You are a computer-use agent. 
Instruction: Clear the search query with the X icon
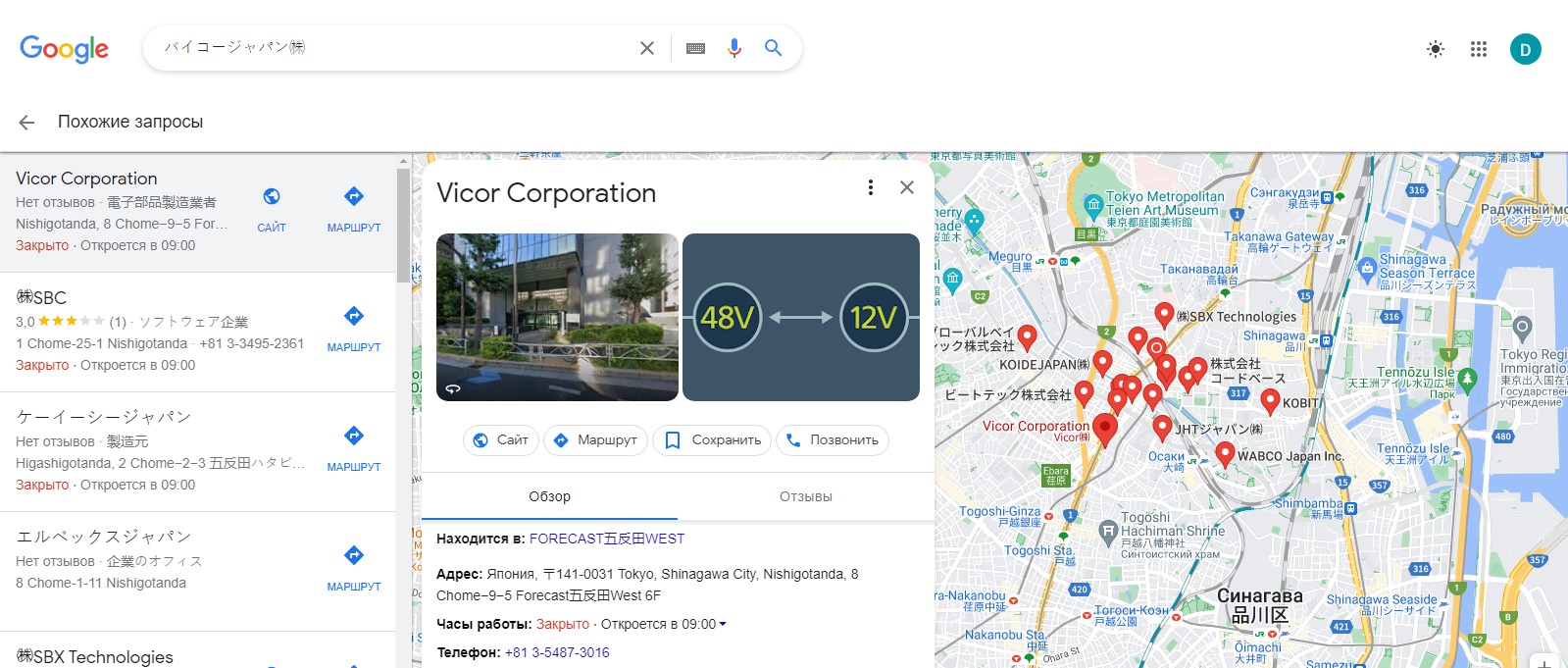coord(647,48)
